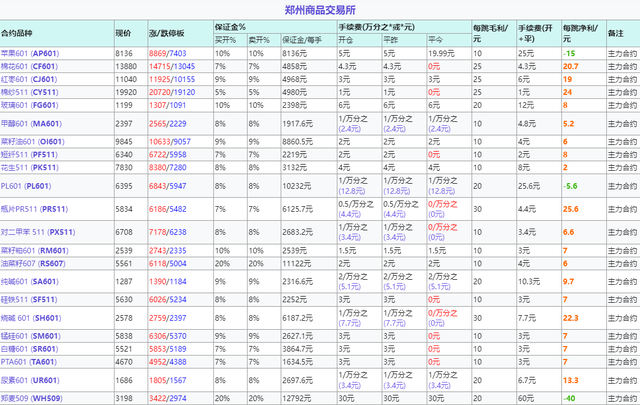This screenshot has width=640, height=405.
Task: Select the AP601 平今 fee 19.99元
Action: [441, 53]
